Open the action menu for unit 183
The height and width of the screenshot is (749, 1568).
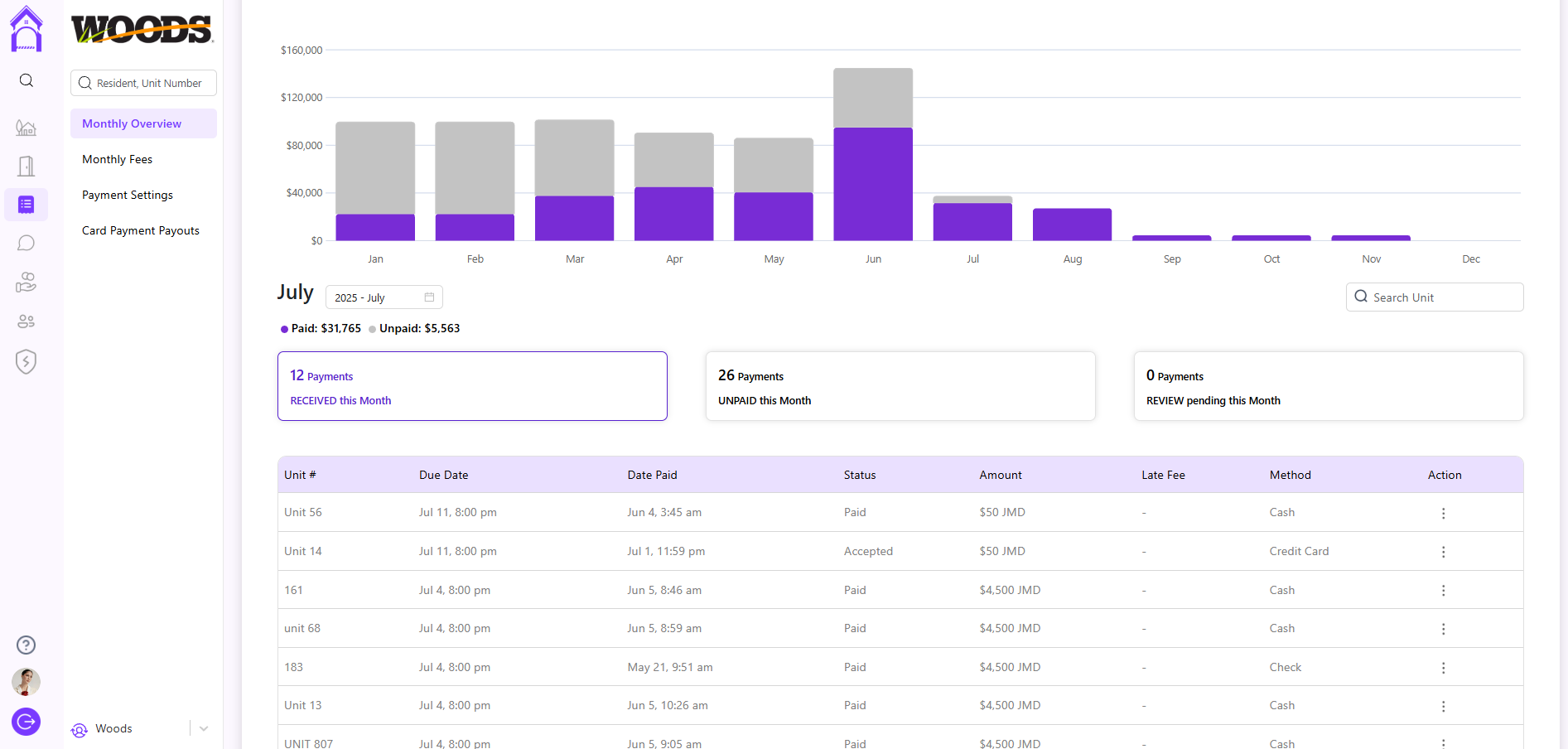(1443, 668)
